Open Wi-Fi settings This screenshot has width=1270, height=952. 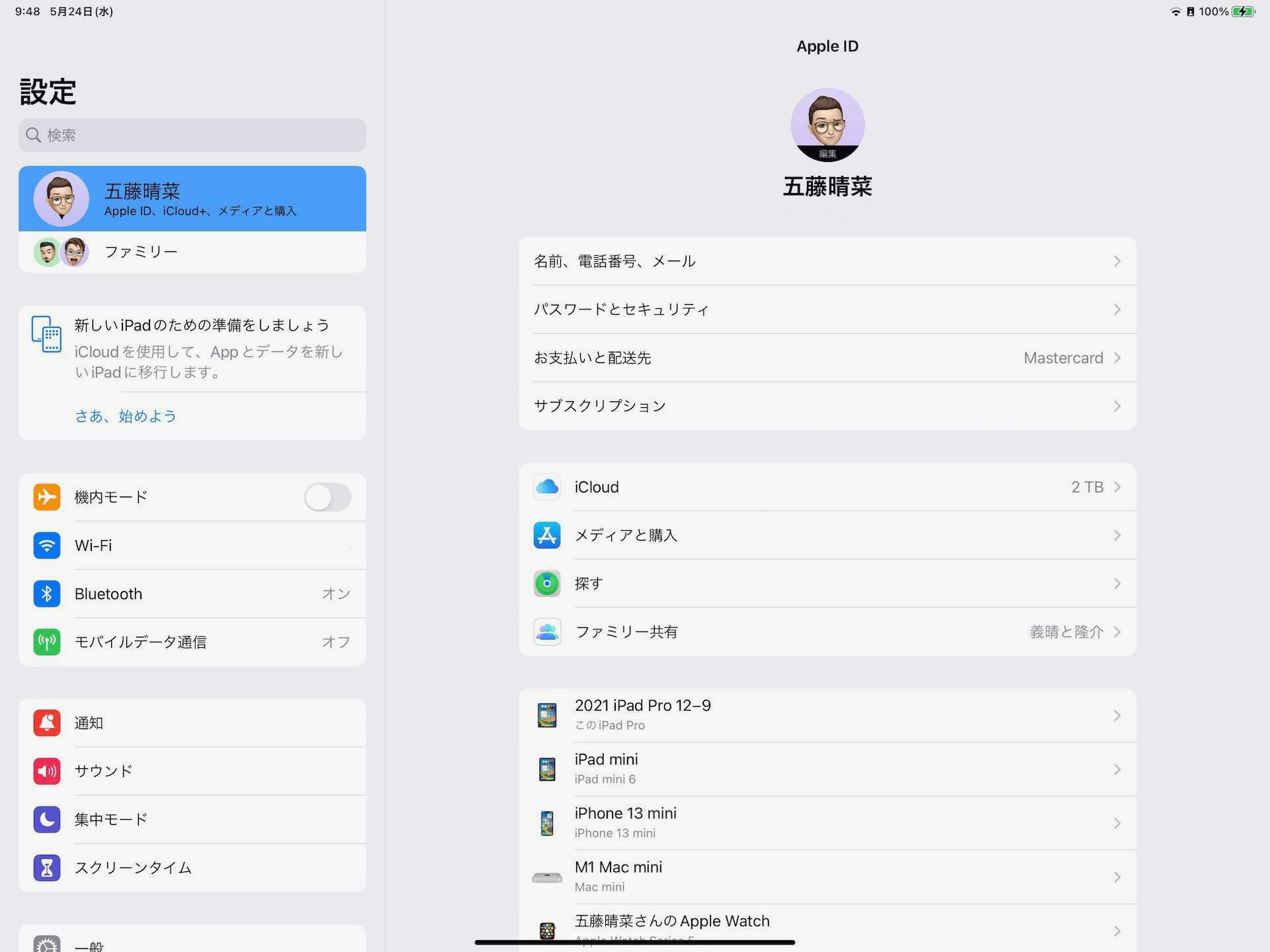tap(192, 545)
